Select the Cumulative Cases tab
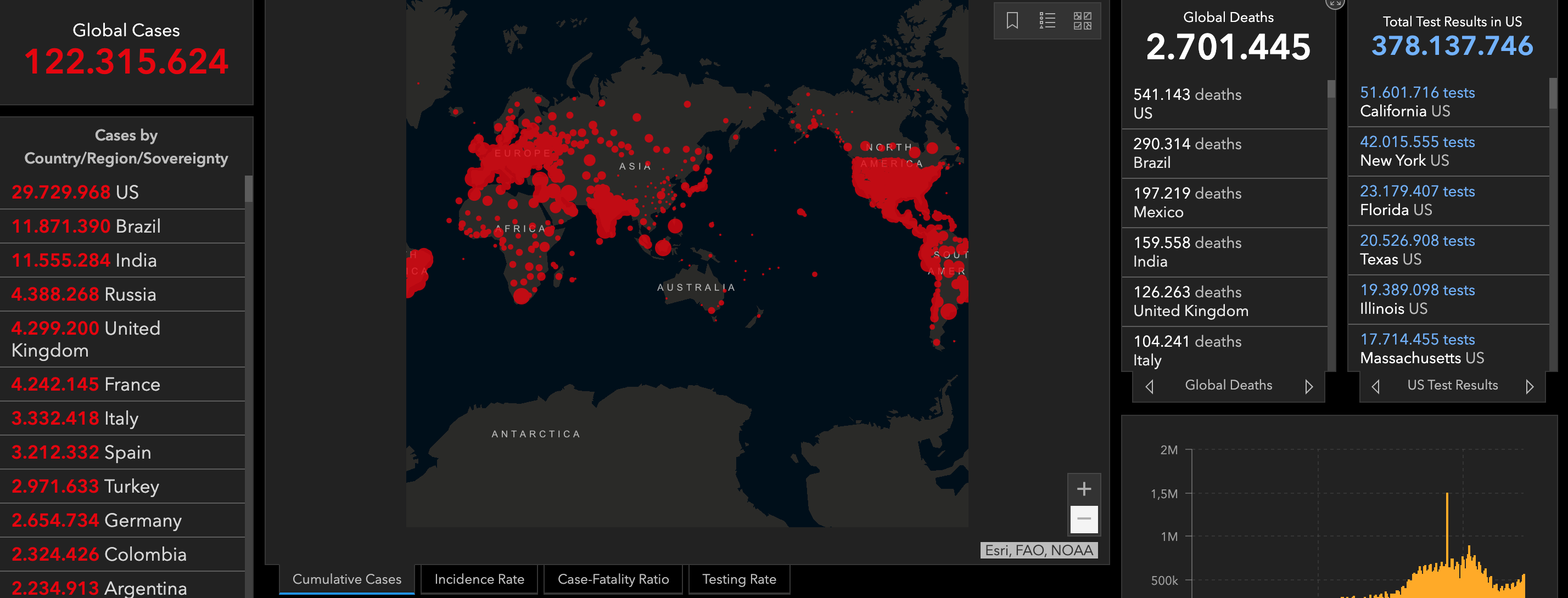 [347, 579]
